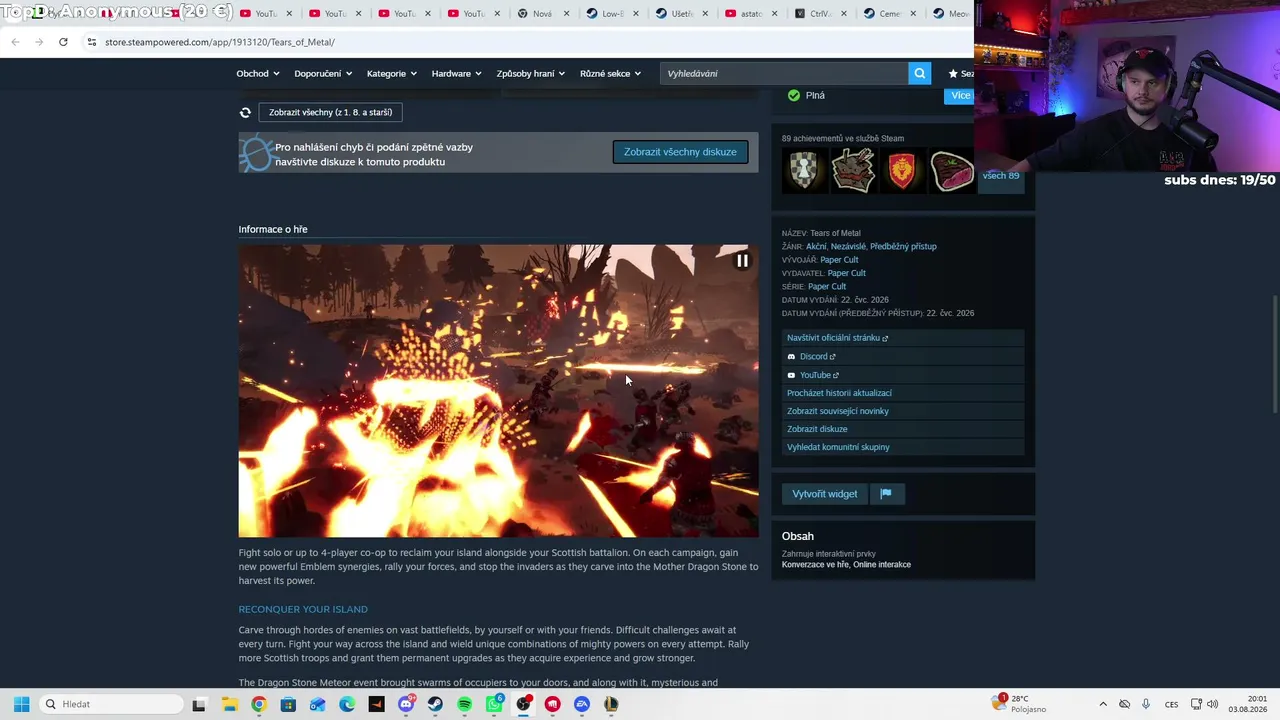Switch to the CtrlV browser tab

818,14
